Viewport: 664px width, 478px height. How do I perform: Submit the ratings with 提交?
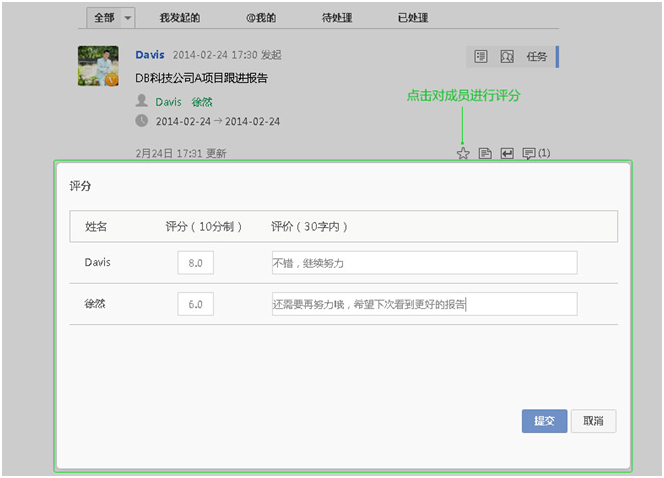click(x=544, y=421)
